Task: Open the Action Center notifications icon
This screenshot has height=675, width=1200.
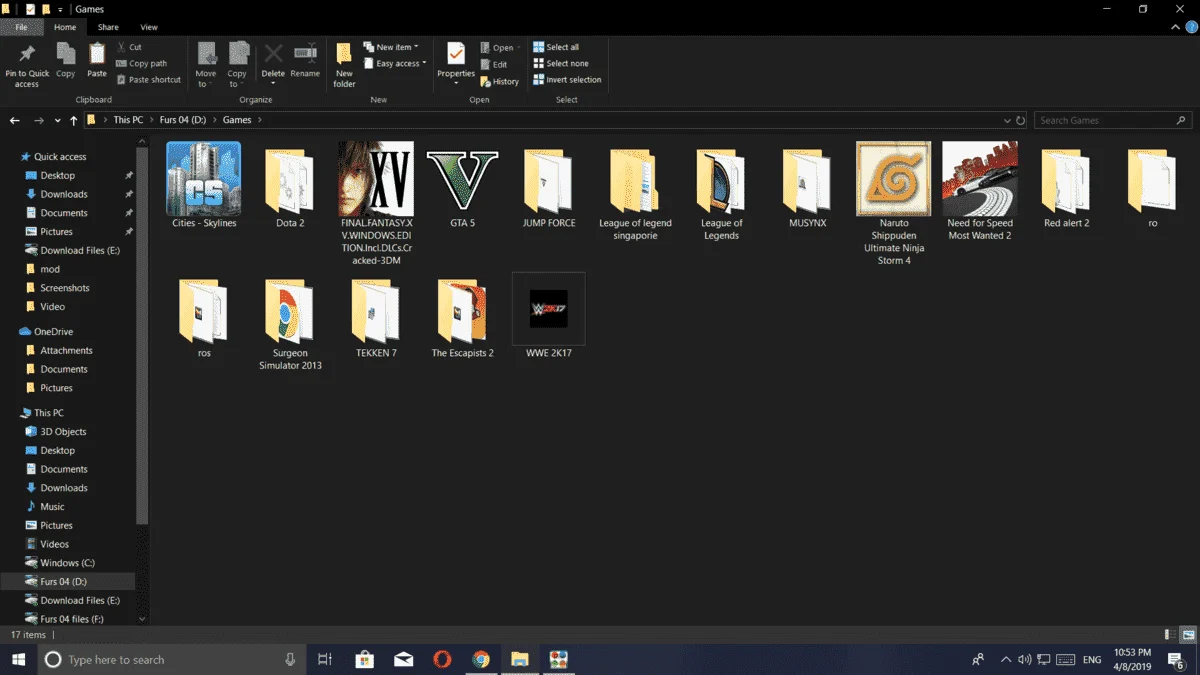Action: [1177, 659]
